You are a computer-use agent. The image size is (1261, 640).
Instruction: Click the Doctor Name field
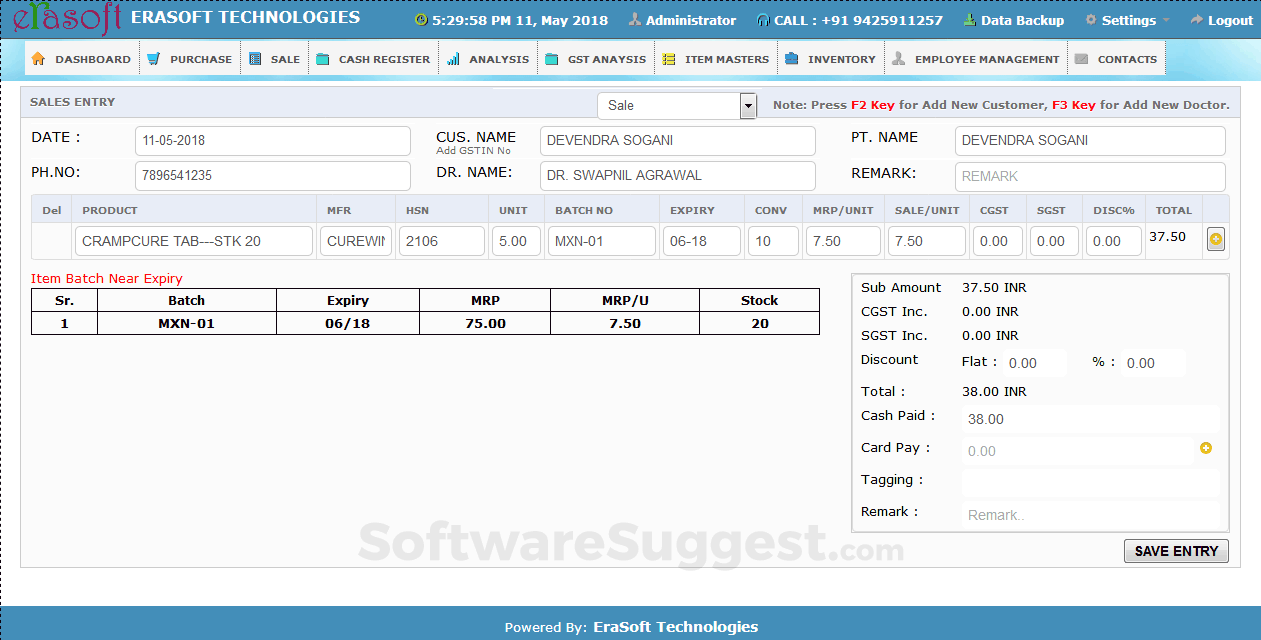click(x=678, y=176)
